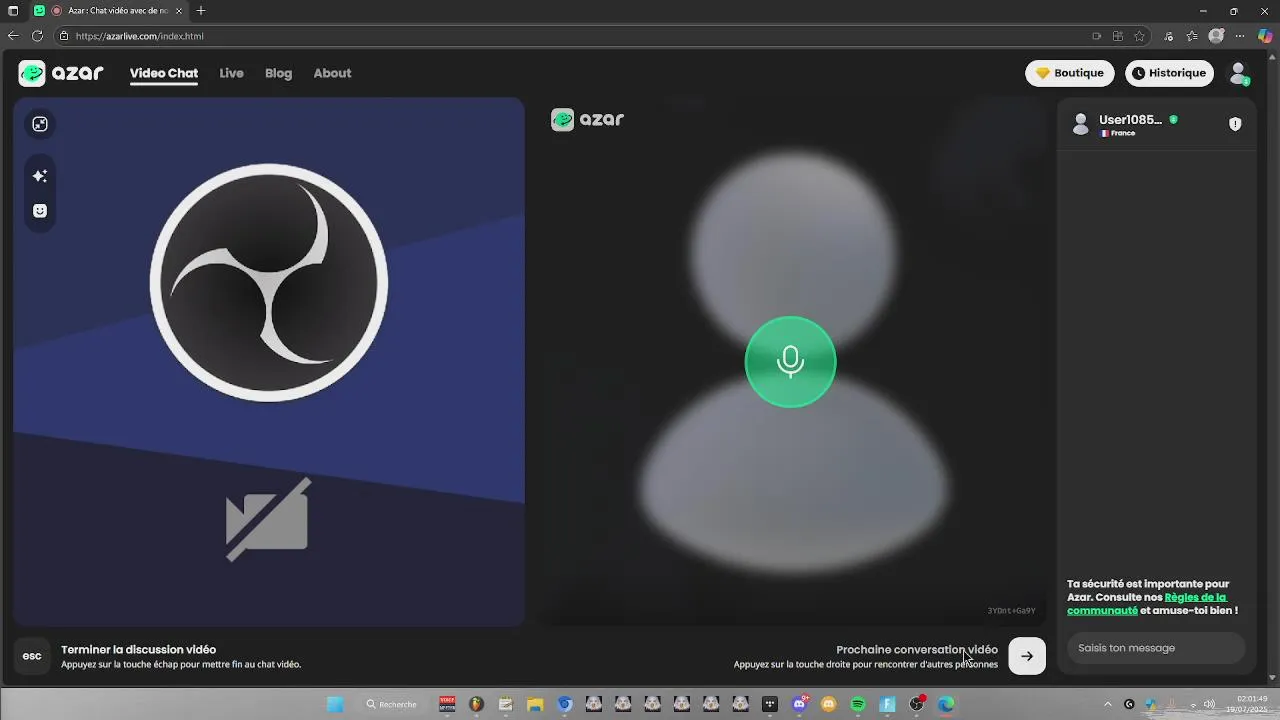The image size is (1280, 720).
Task: Open File Explorer from taskbar
Action: coord(535,704)
